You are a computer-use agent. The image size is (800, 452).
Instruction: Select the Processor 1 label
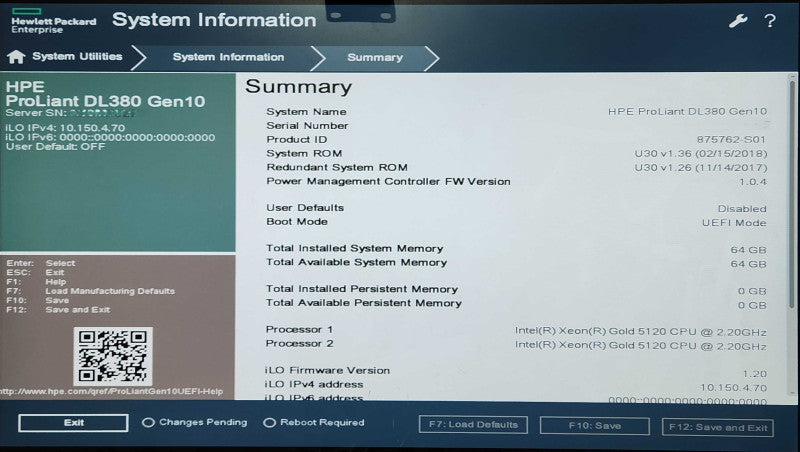tap(299, 329)
